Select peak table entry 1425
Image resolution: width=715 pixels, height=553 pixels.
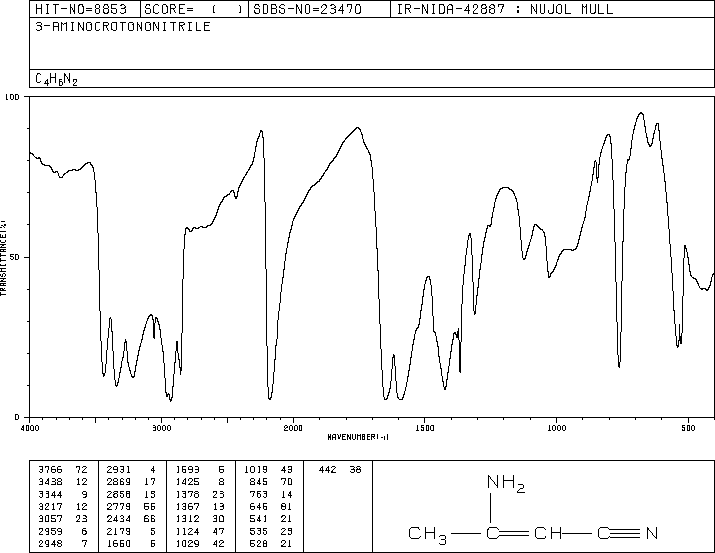200,482
